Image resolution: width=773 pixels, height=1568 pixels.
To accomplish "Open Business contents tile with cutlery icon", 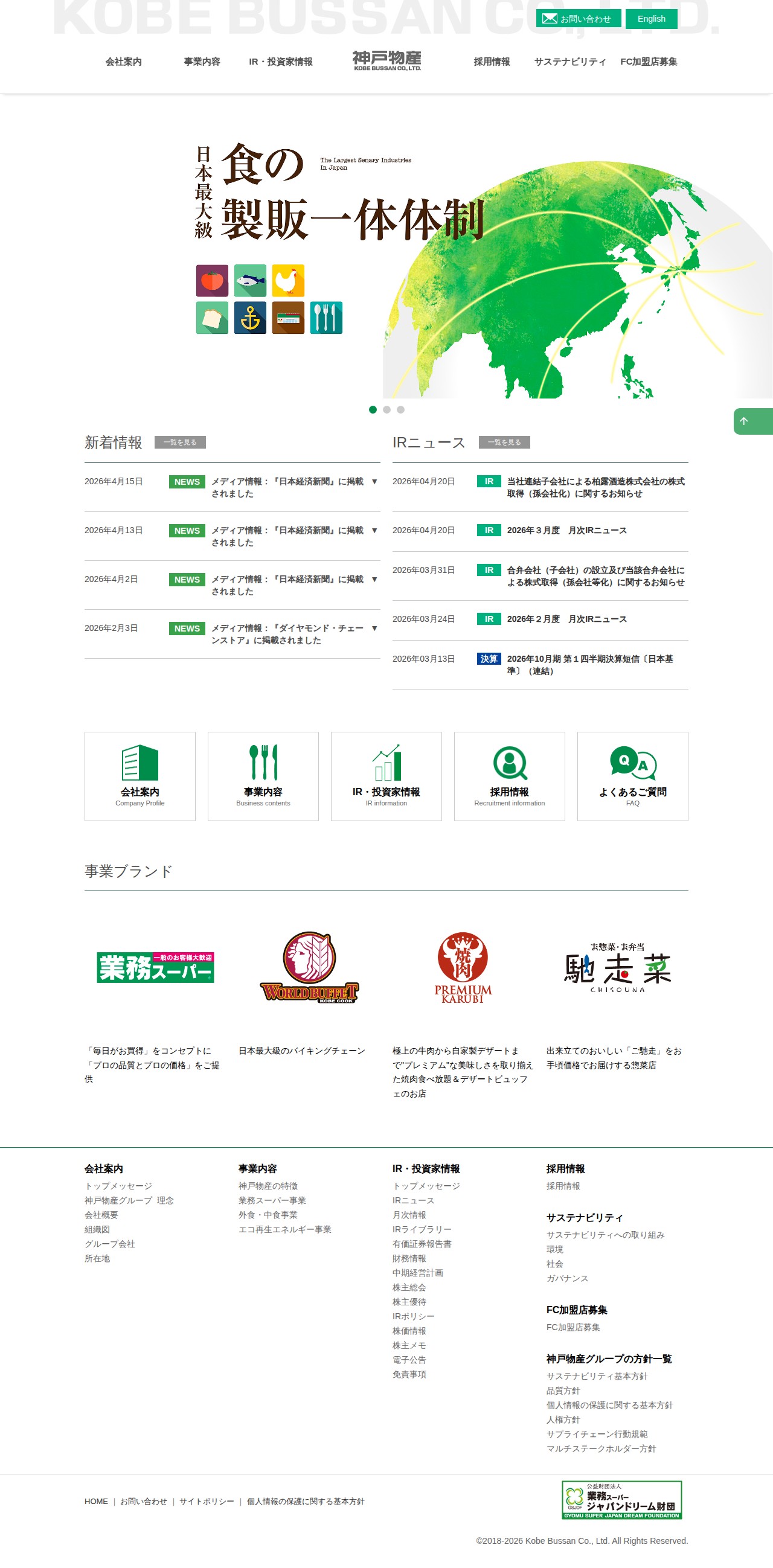I will 263,776.
